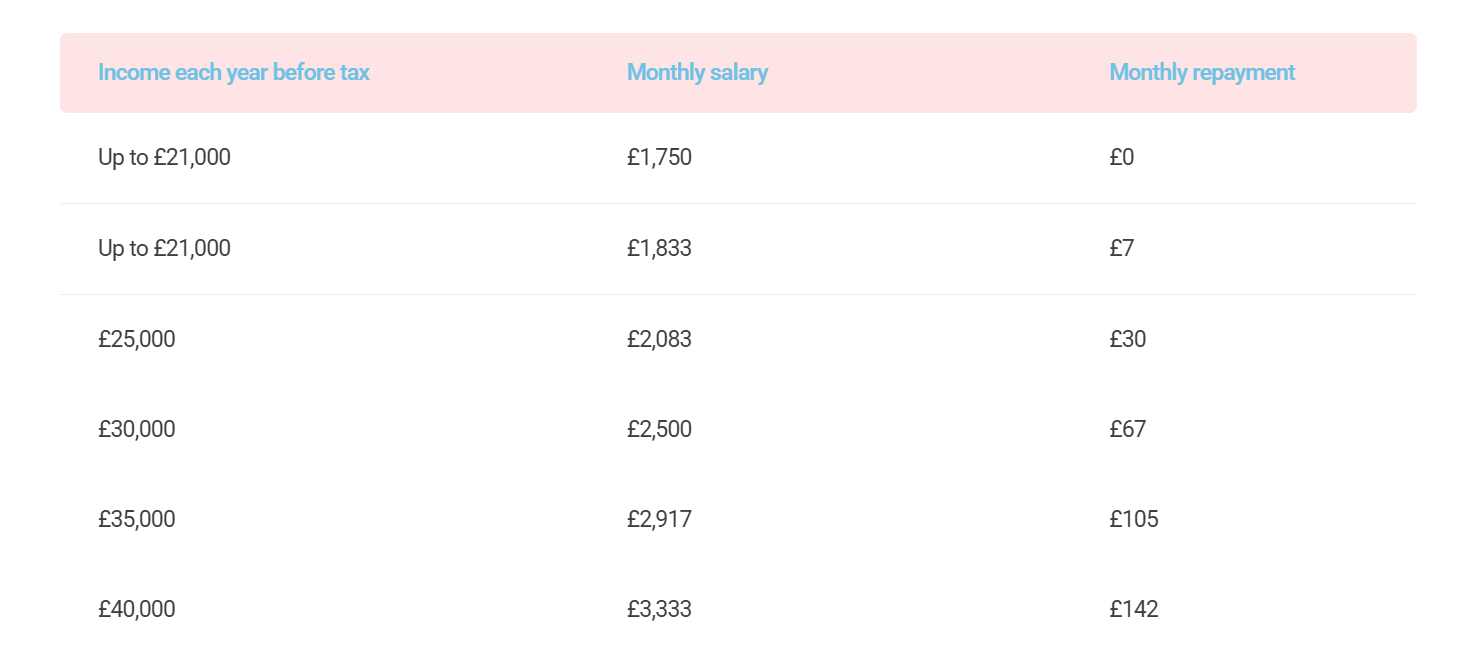This screenshot has width=1472, height=648.
Task: Select the £35,000 income row label
Action: coord(136,519)
